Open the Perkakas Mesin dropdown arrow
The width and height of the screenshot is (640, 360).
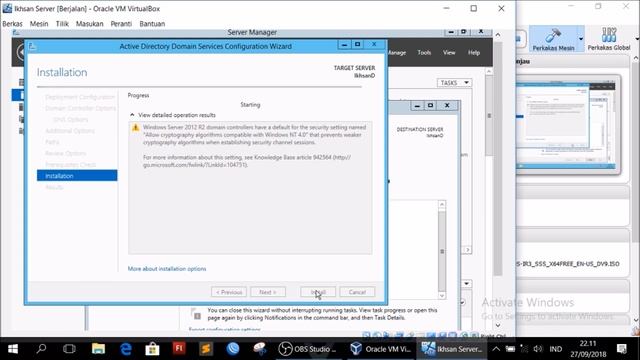point(581,39)
